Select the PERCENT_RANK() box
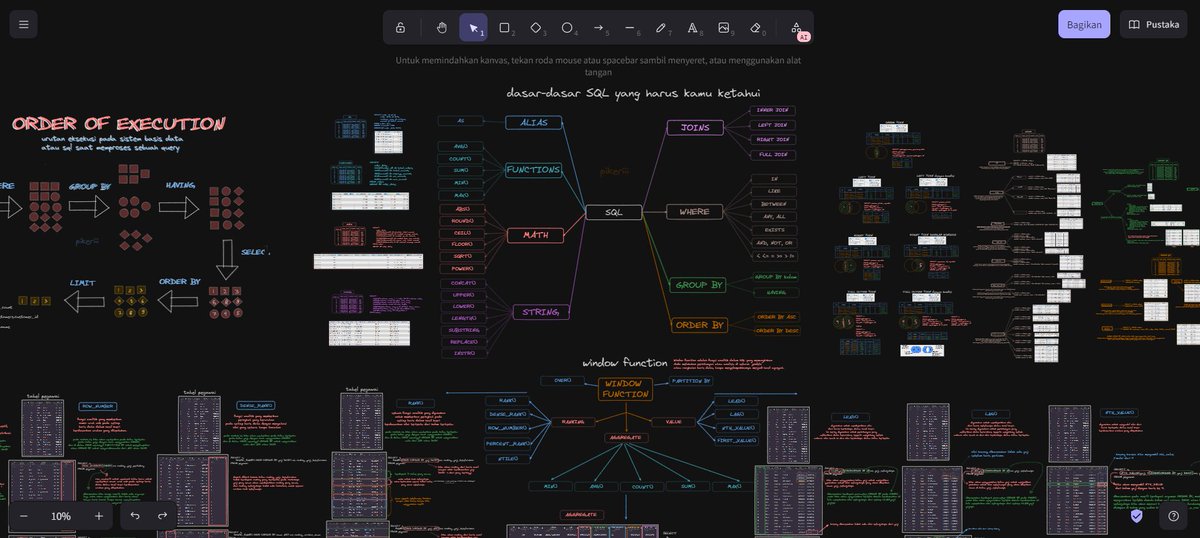This screenshot has width=1200, height=538. [x=508, y=443]
